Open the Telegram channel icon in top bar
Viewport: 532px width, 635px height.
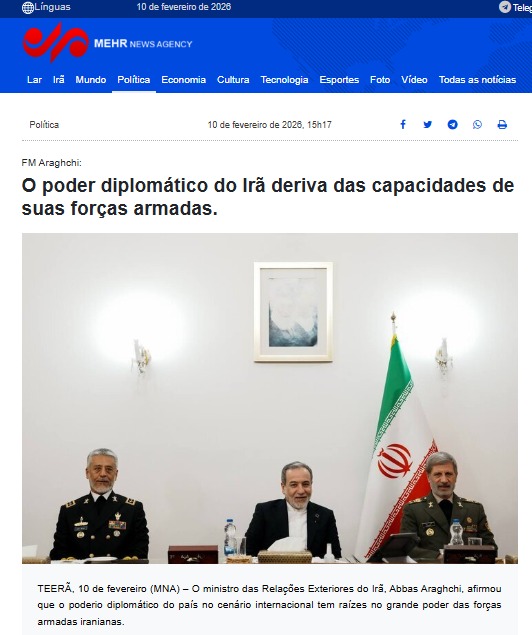(504, 7)
